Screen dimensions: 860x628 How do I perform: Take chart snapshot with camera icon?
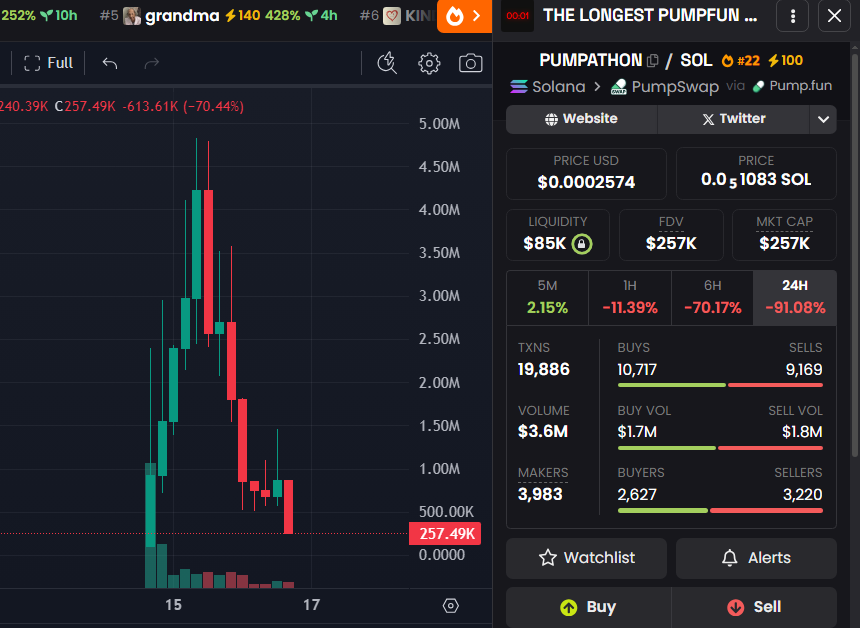(x=471, y=64)
